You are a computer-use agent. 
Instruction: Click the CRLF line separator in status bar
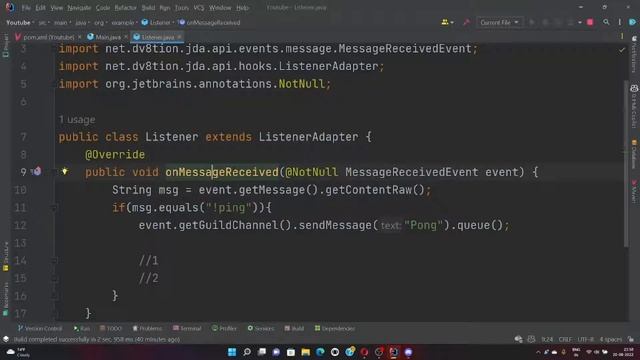(565, 340)
